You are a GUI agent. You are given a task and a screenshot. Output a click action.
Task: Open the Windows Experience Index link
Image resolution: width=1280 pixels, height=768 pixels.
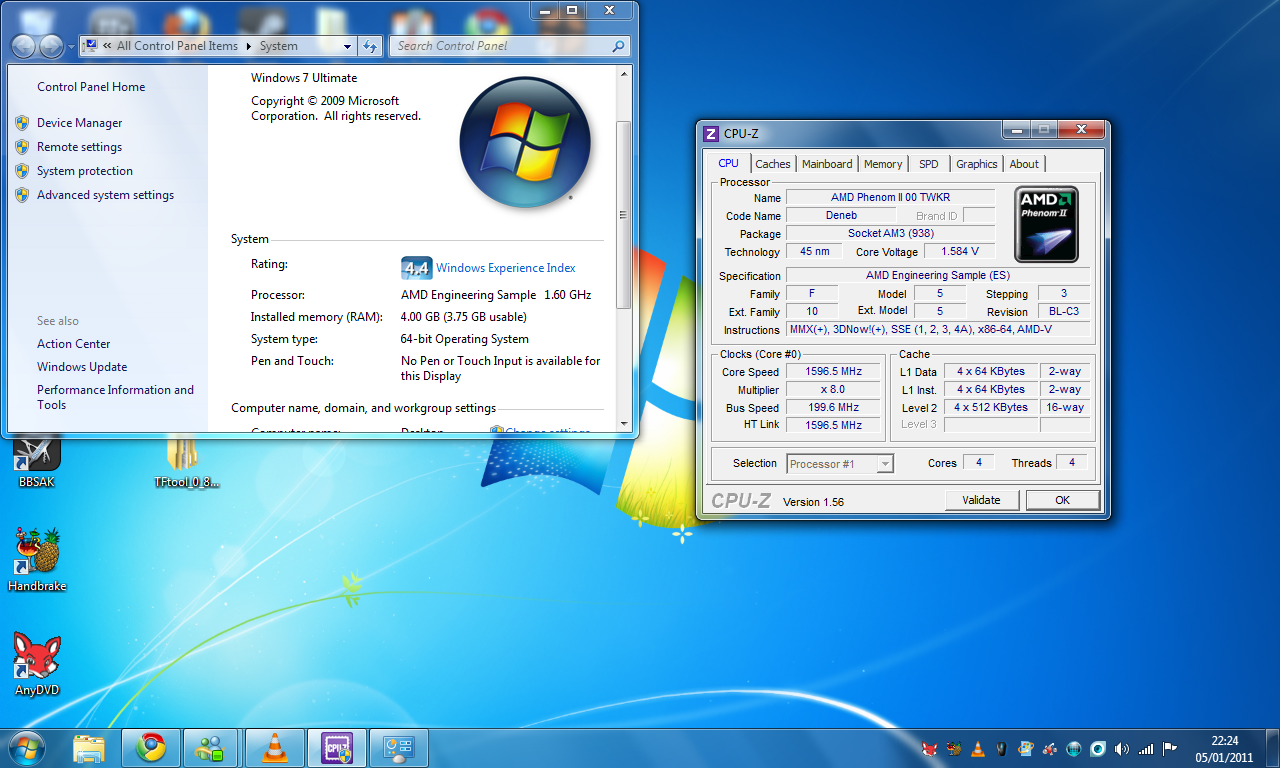(x=506, y=268)
